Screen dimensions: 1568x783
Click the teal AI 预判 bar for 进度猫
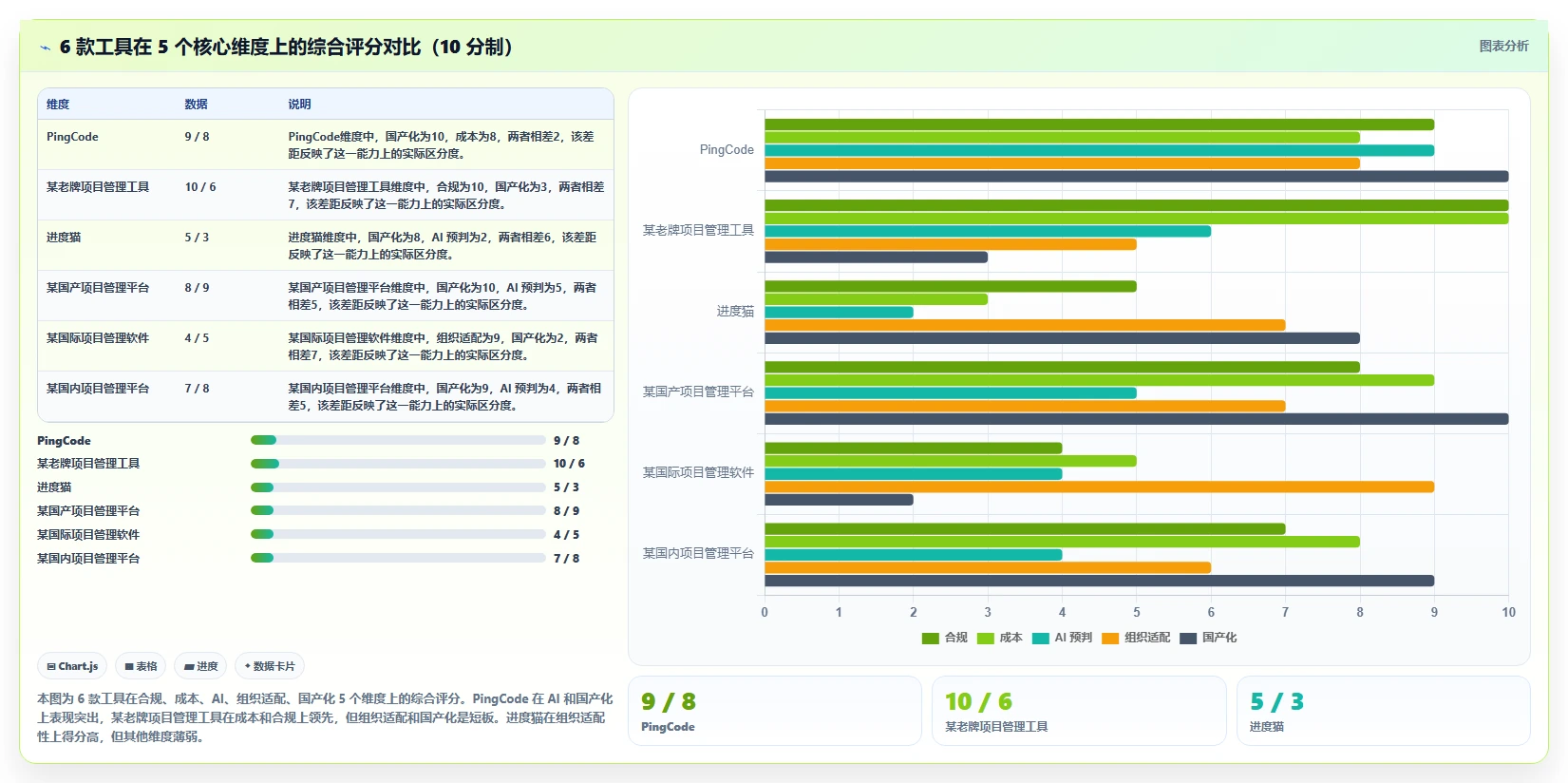839,313
